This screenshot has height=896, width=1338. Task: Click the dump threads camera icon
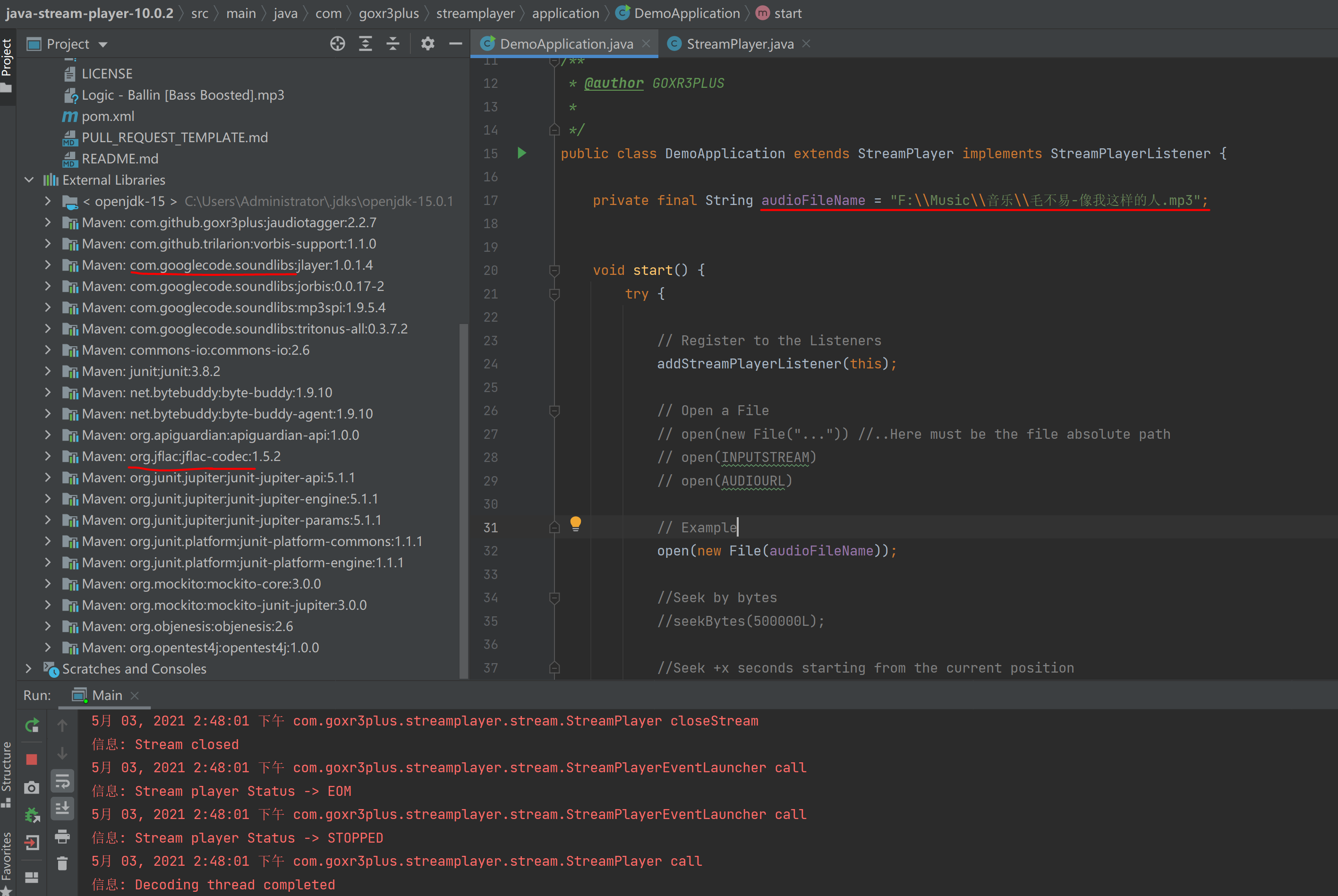coord(32,787)
